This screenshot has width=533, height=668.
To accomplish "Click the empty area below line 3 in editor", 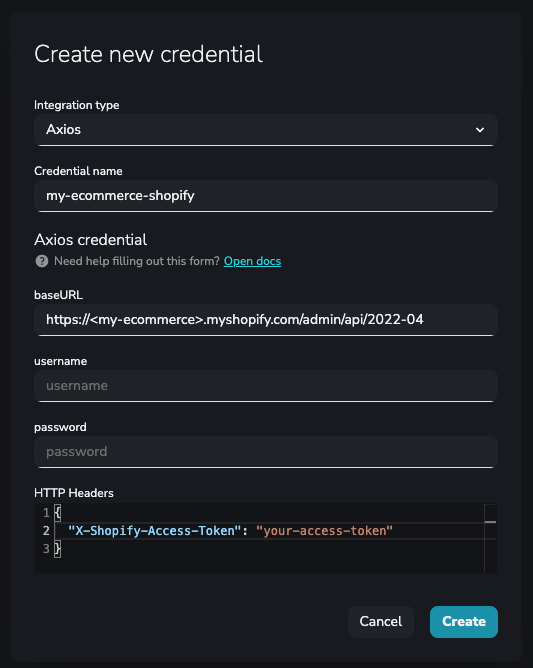I will tap(268, 565).
